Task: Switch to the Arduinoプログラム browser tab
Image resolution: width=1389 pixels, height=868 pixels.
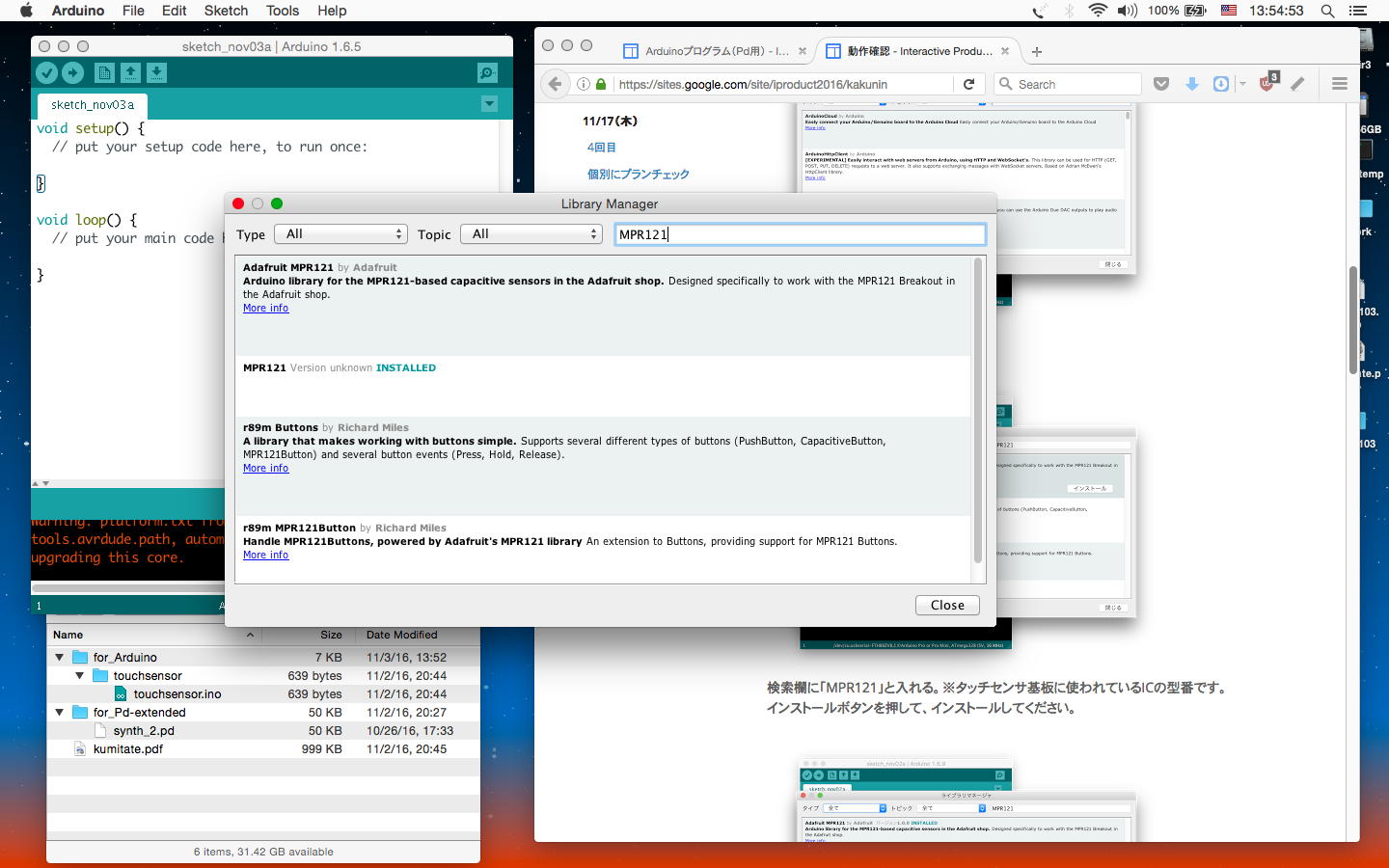Action: coord(716,51)
